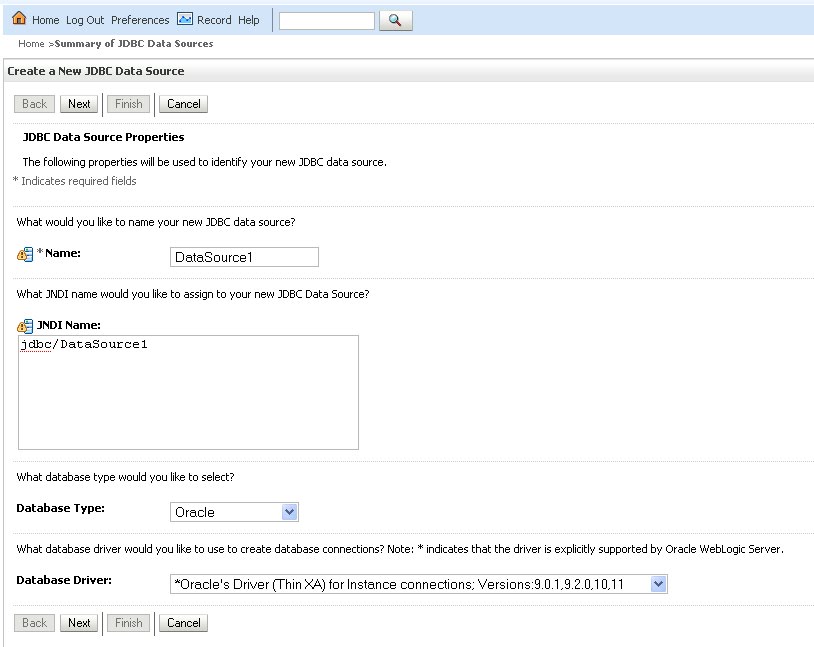Click the bottom Cancel button
The image size is (814, 647).
point(183,622)
